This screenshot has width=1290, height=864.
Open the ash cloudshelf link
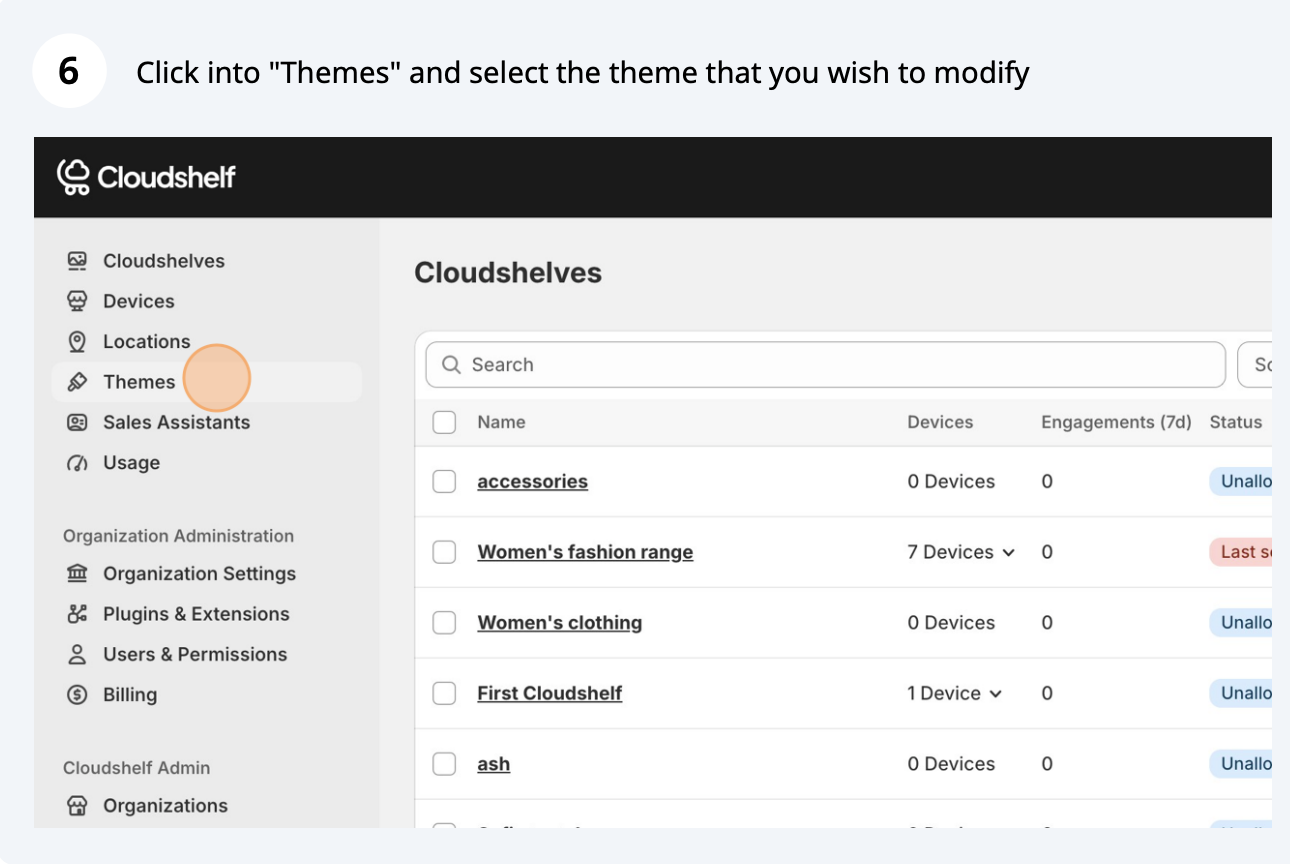(493, 764)
